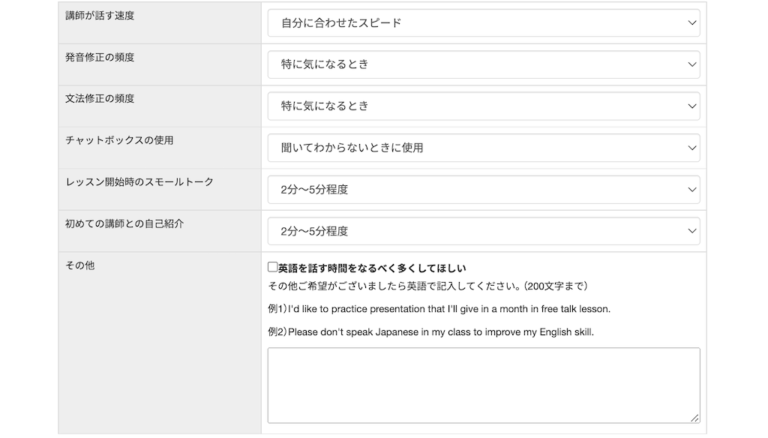Screen dimensions: 768x438
Task: Open the 講師が話す速度 dropdown
Action: tap(483, 23)
